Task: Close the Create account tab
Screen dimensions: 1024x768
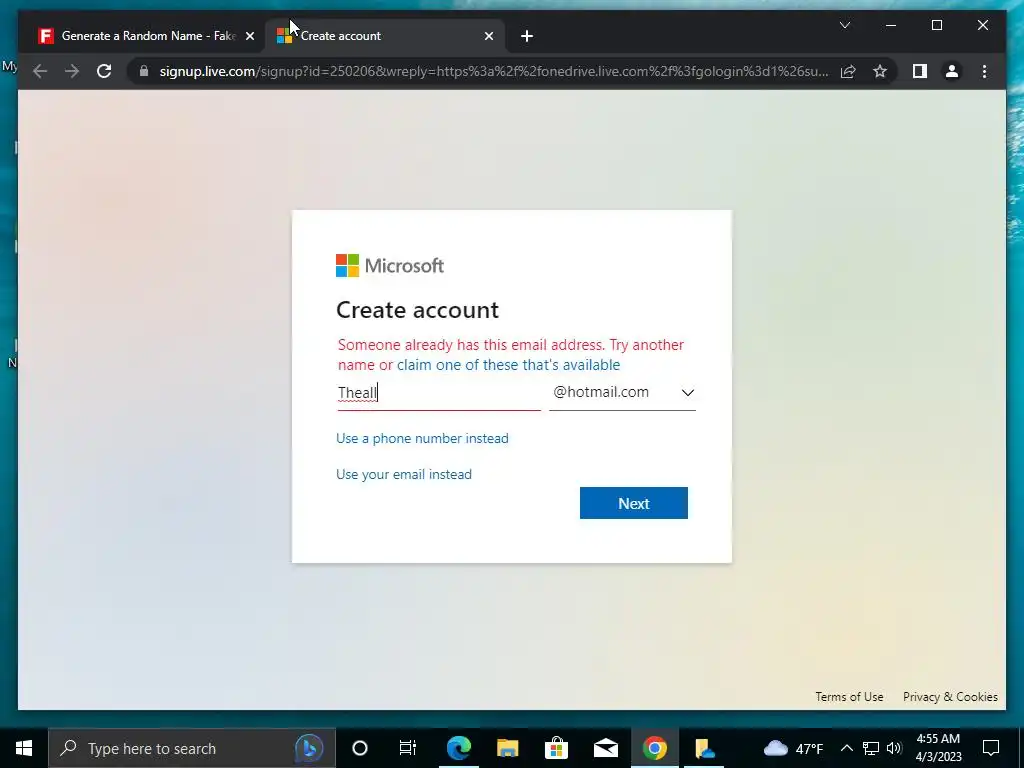Action: pos(488,36)
